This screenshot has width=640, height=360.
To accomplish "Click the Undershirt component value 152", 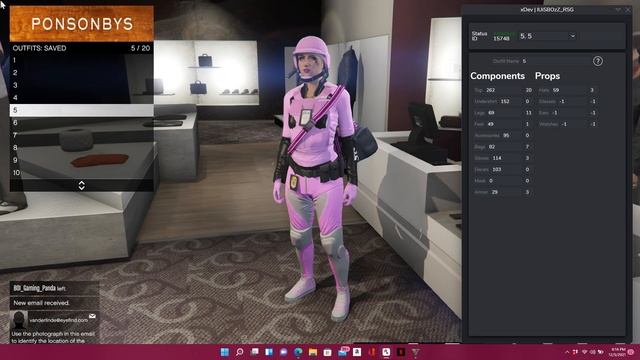I will (505, 101).
